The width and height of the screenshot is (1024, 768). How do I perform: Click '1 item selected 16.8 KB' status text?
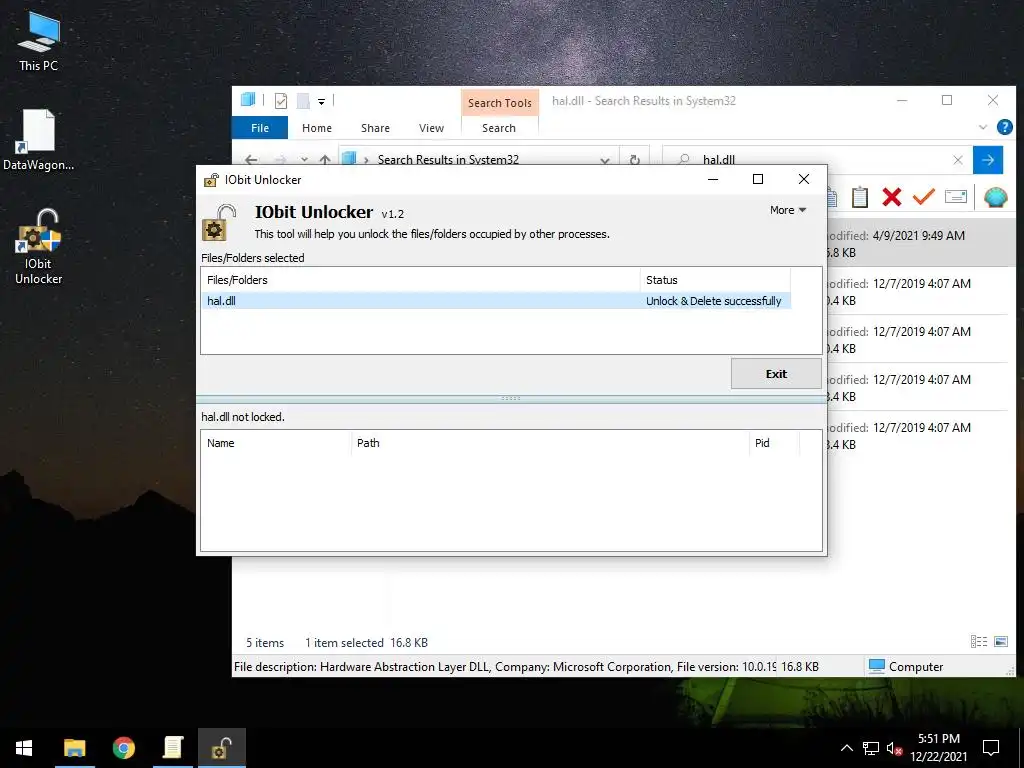coord(366,643)
